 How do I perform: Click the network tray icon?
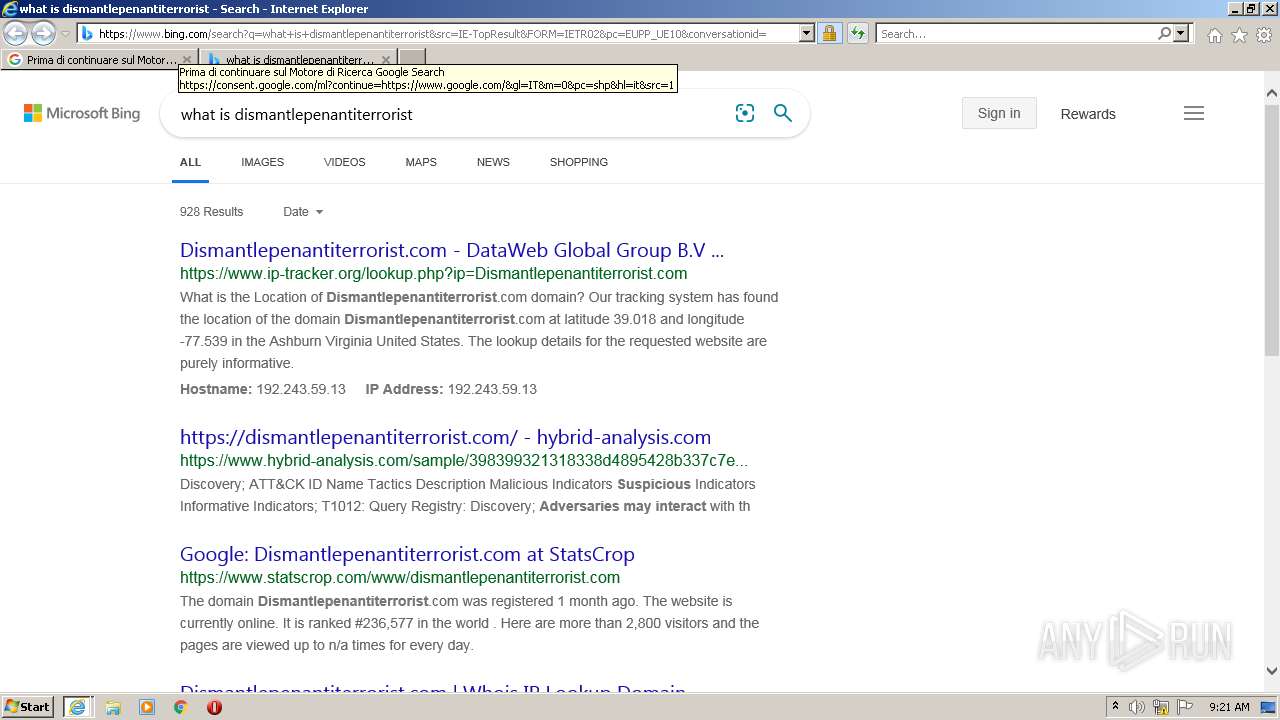point(1161,707)
